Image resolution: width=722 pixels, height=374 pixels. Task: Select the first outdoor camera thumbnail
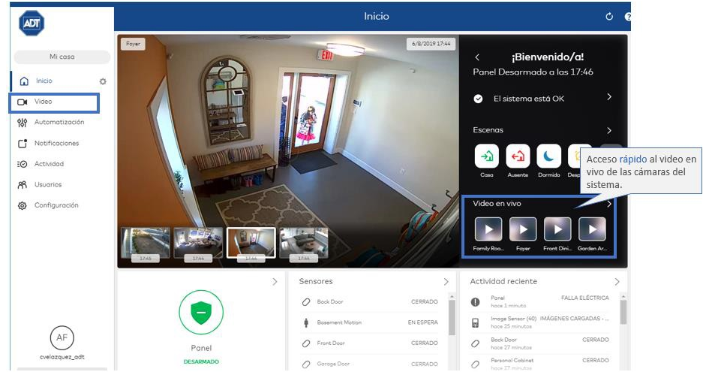click(x=146, y=242)
